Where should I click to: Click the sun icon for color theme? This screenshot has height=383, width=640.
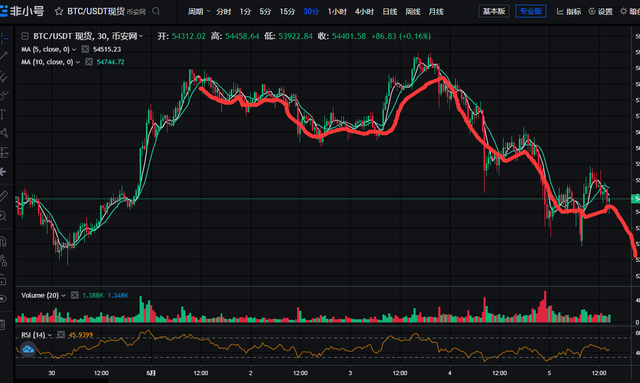pos(623,11)
